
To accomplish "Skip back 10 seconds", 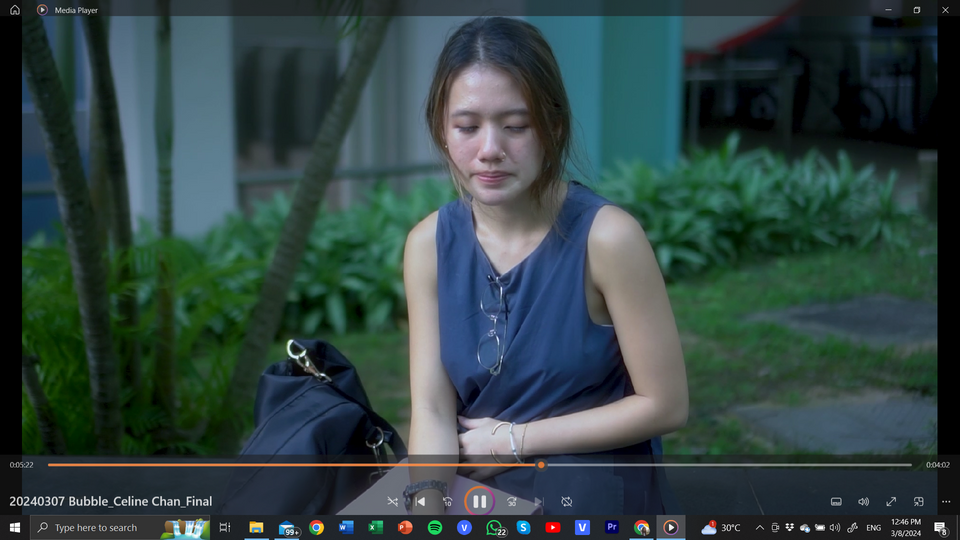I will 448,502.
